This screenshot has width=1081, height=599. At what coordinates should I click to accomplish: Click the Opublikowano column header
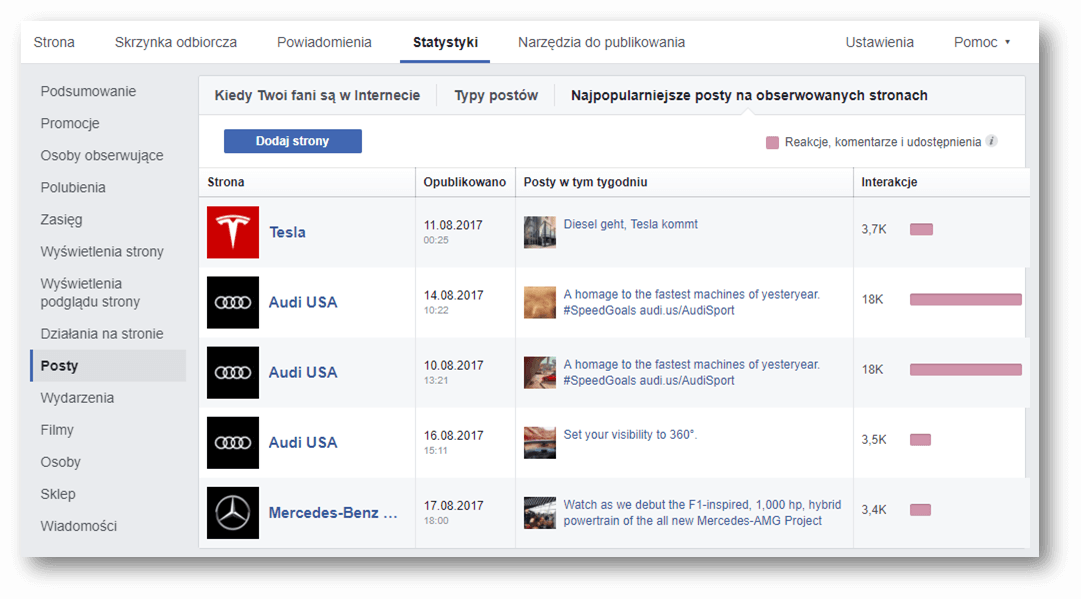pyautogui.click(x=465, y=182)
